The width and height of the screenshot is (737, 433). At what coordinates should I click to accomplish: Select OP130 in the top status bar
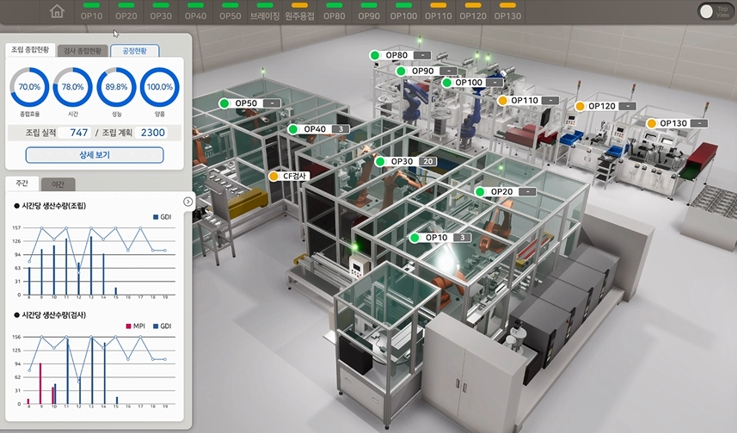pos(507,14)
